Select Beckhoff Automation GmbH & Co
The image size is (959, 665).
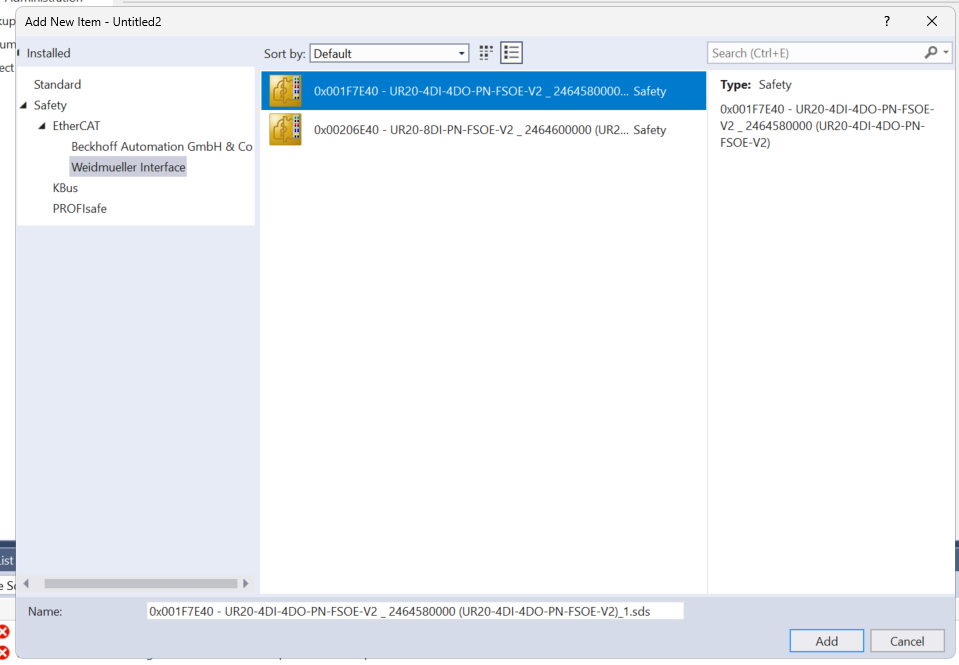click(x=161, y=147)
